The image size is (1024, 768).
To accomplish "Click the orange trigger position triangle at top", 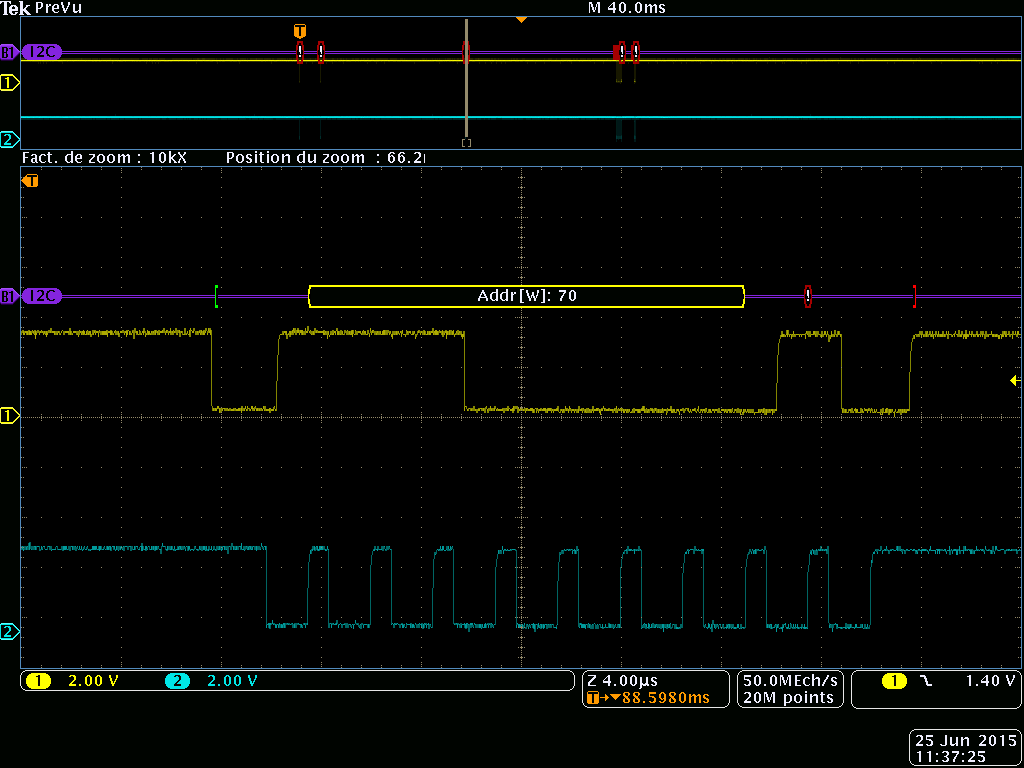I will point(521,20).
